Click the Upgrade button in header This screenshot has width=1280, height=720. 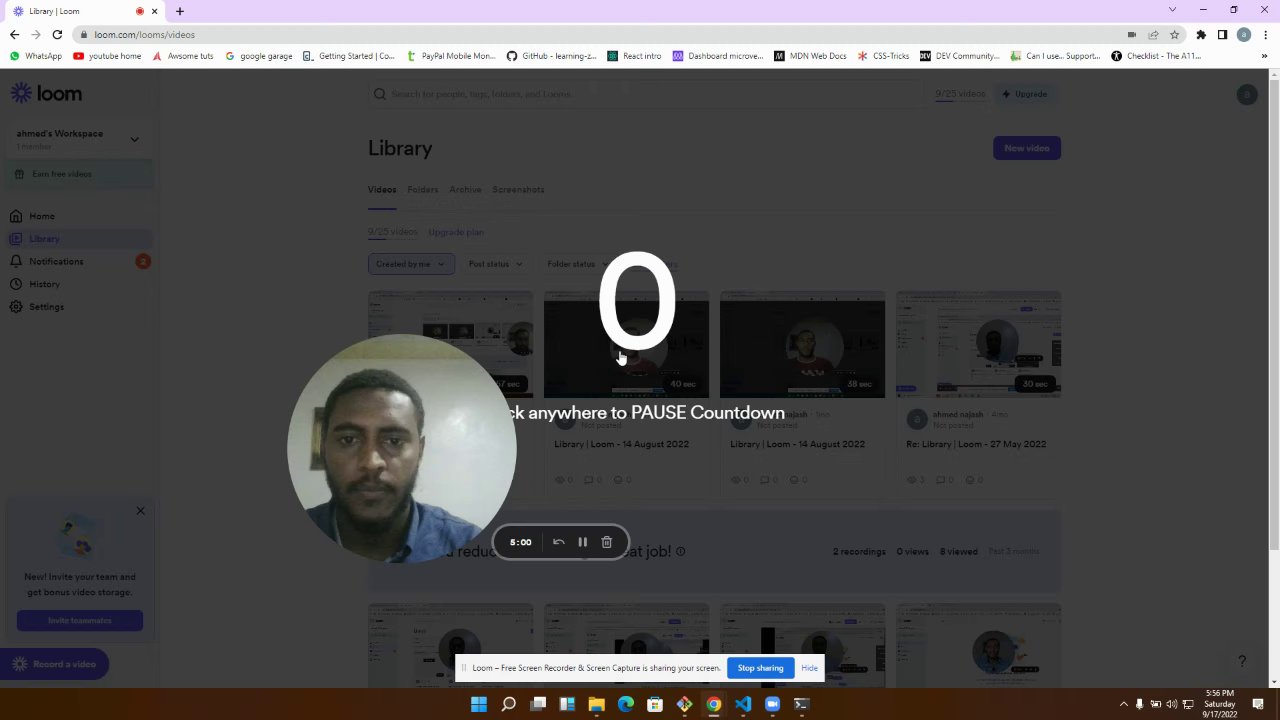1026,94
